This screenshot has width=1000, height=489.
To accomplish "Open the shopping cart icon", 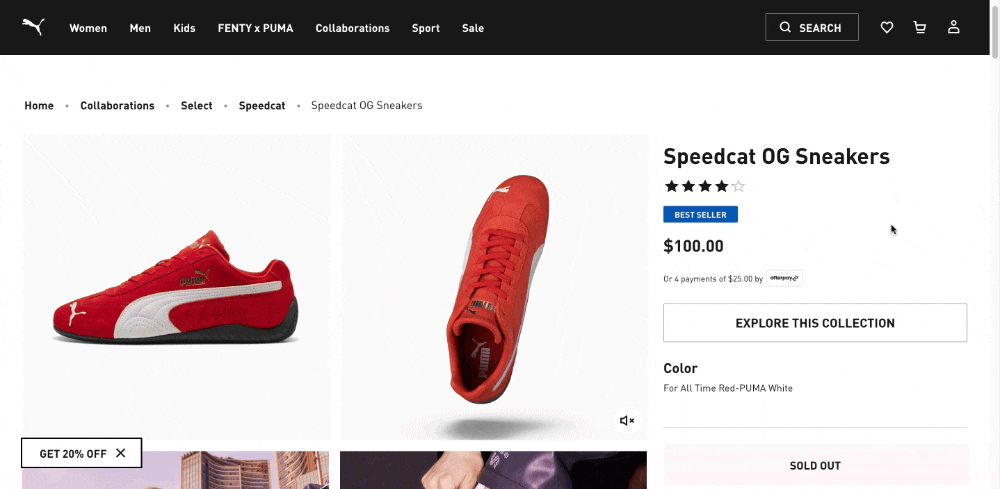I will tap(920, 28).
